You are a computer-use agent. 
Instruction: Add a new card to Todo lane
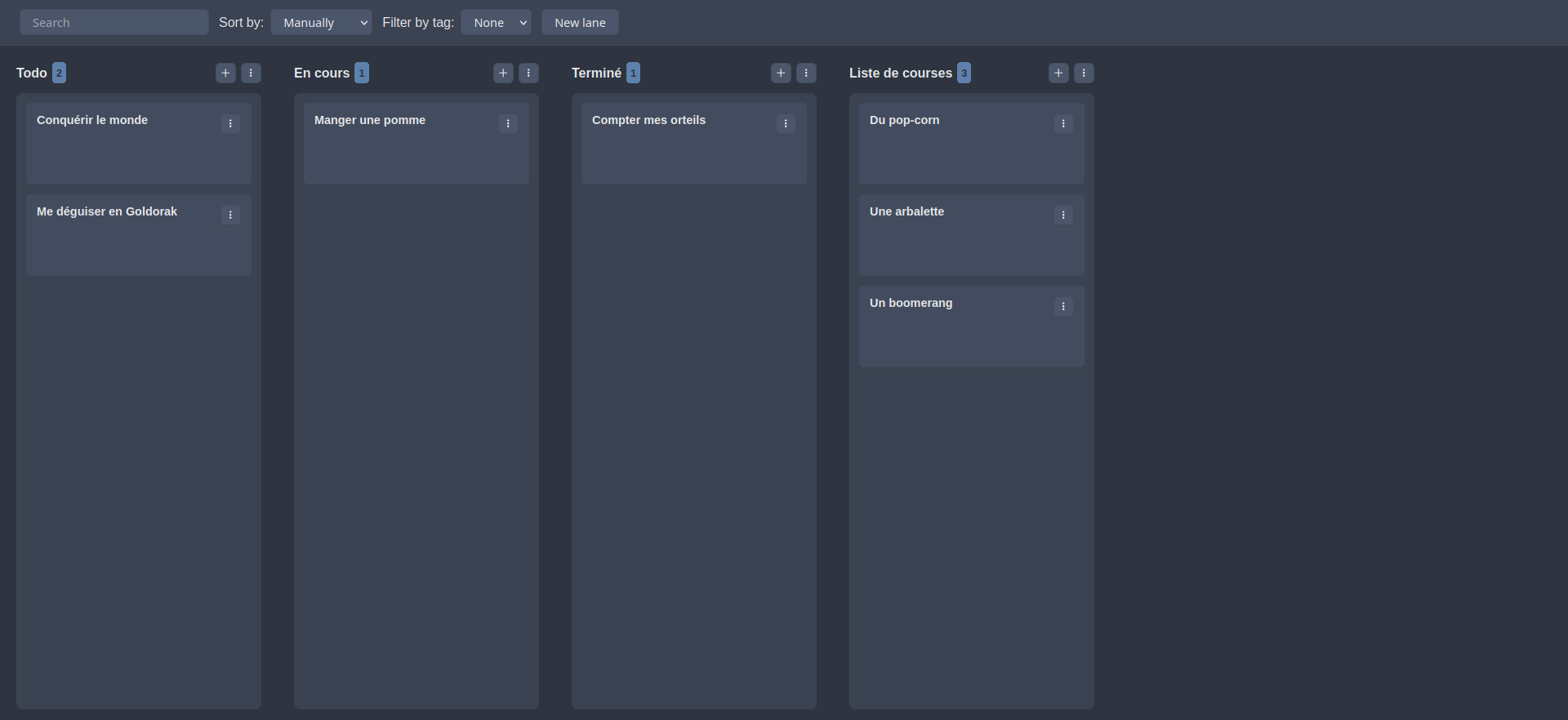tap(225, 73)
